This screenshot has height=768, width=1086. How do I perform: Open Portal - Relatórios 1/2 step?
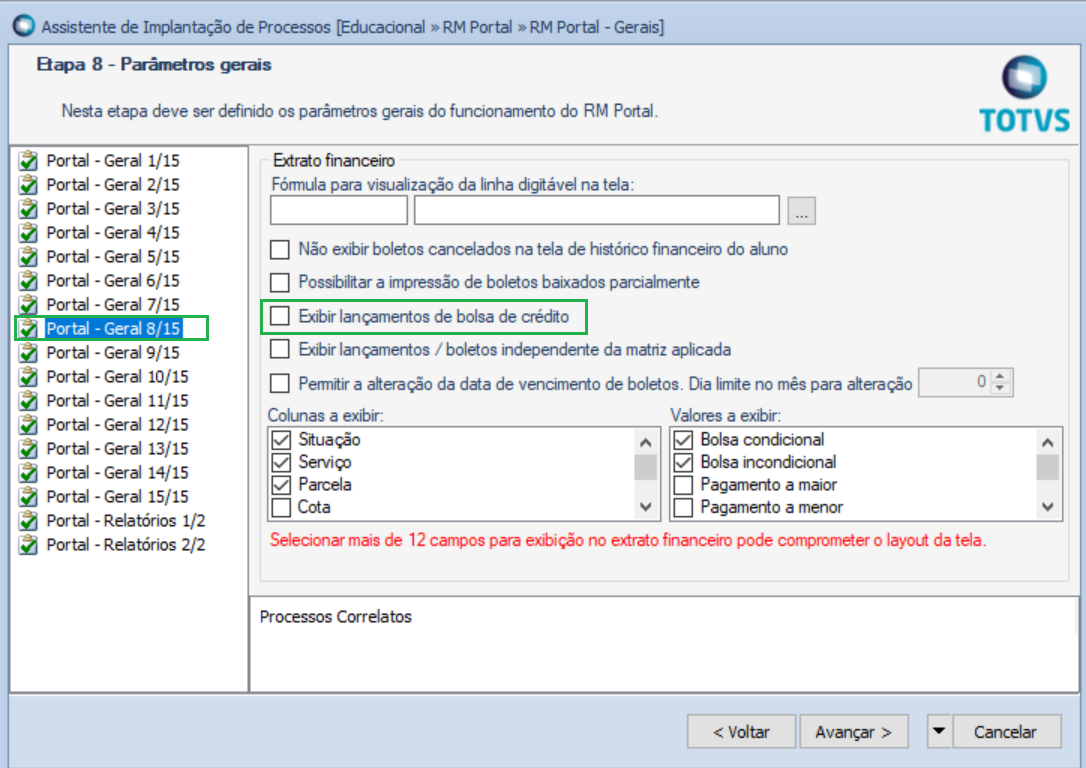click(x=125, y=521)
